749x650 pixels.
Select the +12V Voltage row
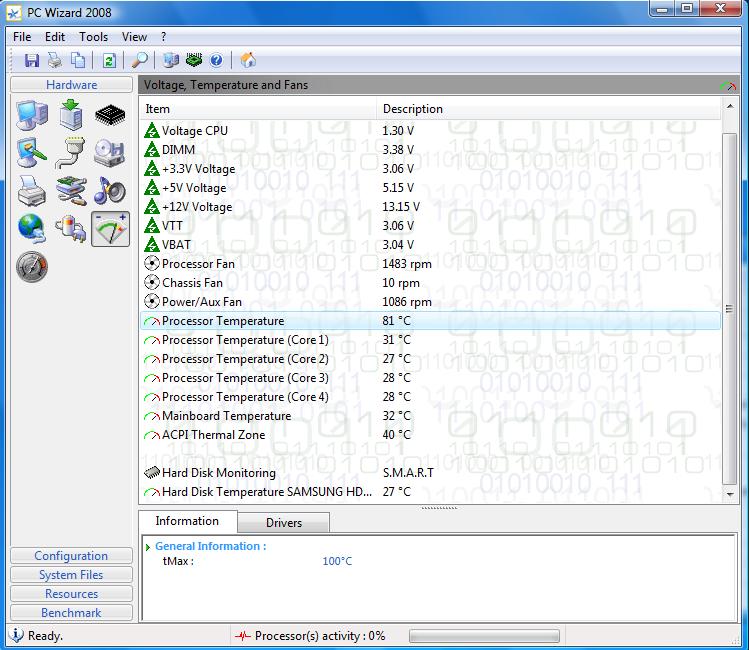click(430, 207)
